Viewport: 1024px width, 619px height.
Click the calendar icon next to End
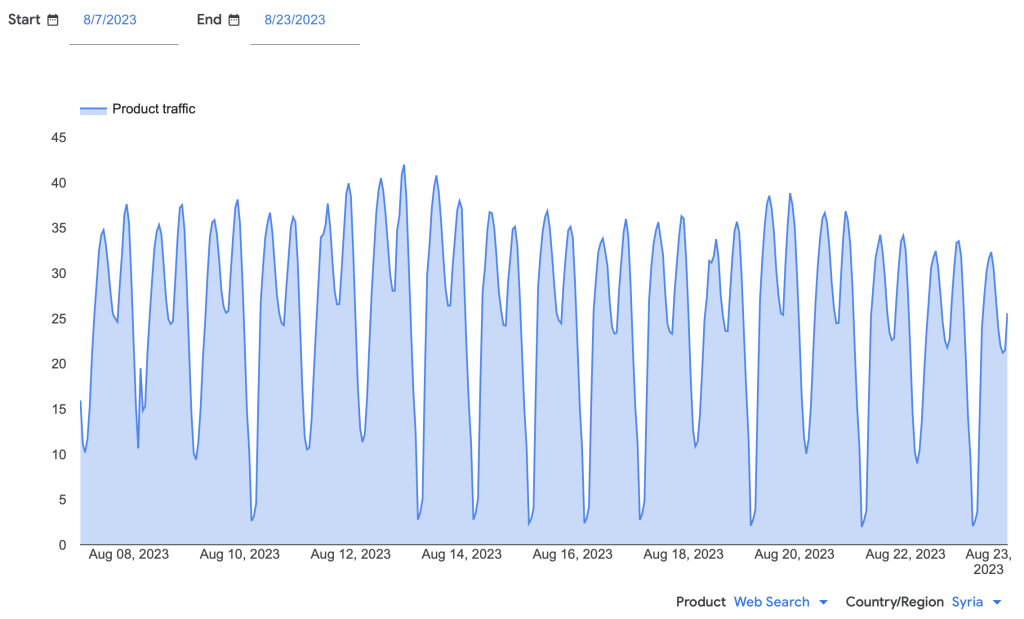pyautogui.click(x=234, y=20)
